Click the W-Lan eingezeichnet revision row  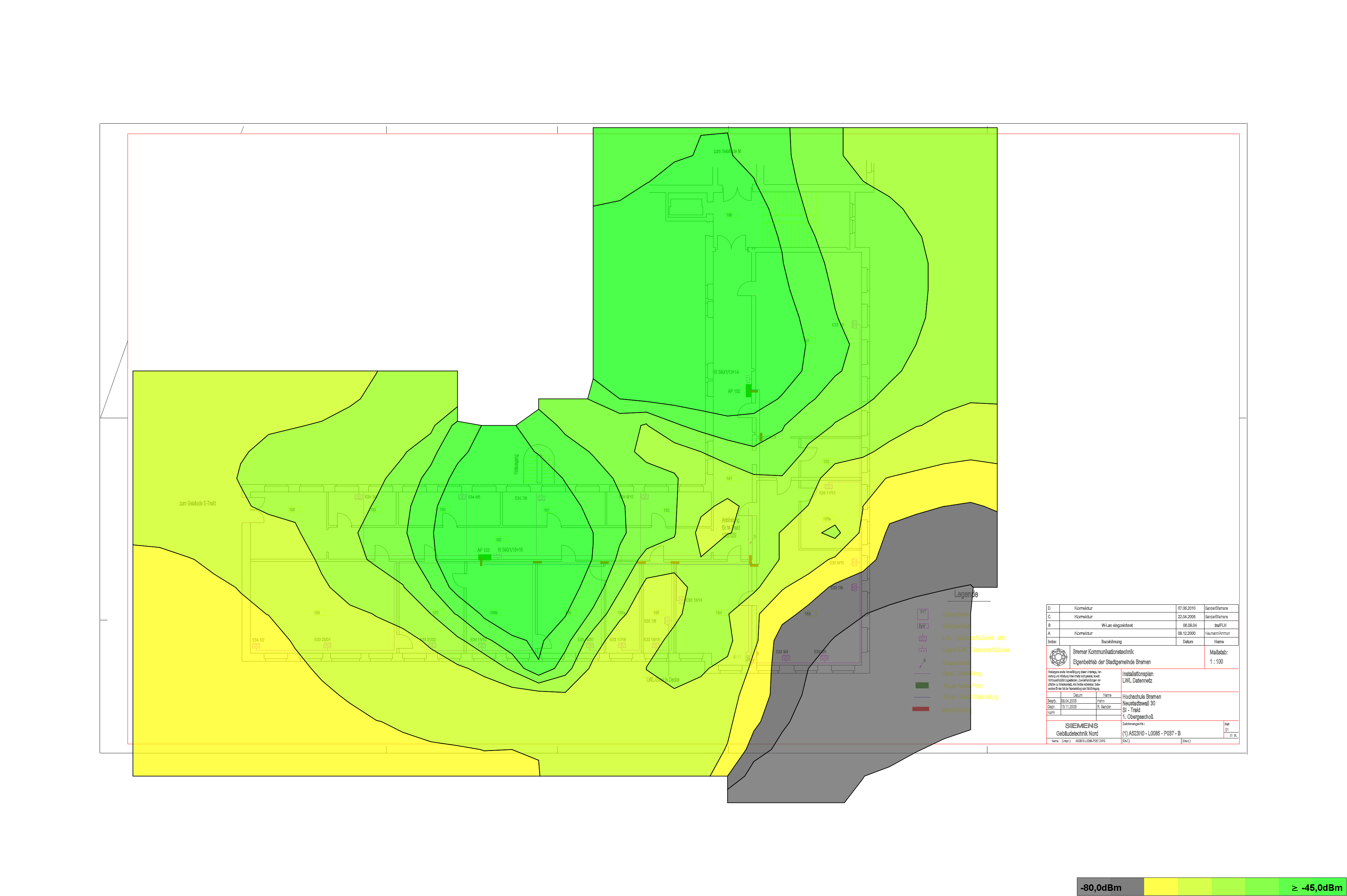1117,625
